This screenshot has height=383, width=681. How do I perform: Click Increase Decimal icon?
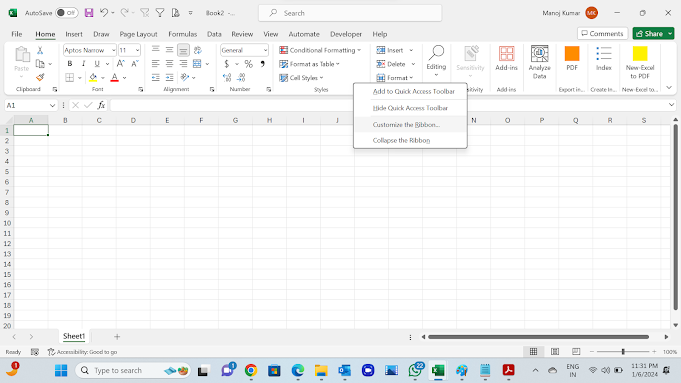coord(227,78)
